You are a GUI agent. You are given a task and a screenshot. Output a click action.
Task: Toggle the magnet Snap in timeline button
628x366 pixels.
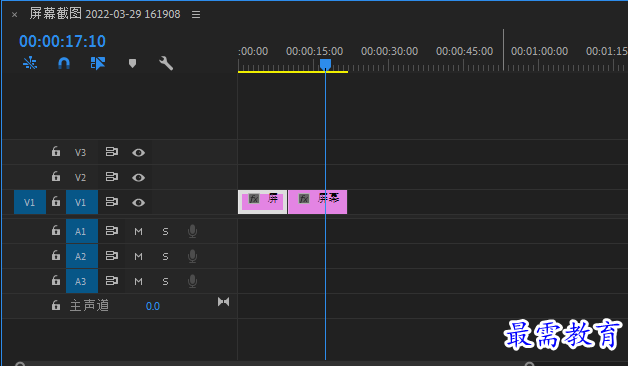click(x=64, y=63)
